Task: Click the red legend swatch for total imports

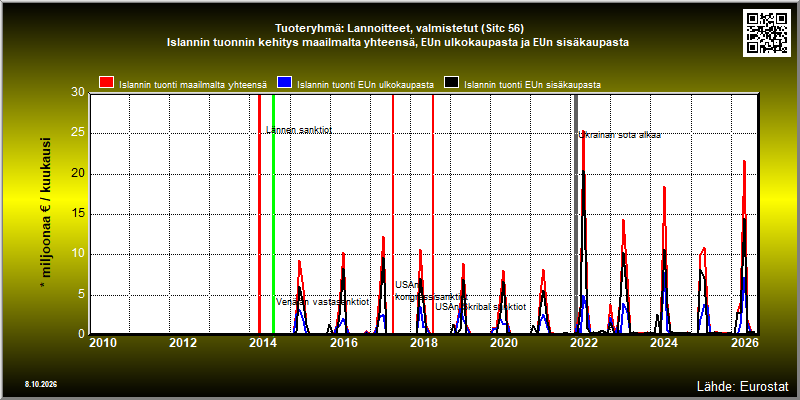Action: coord(106,84)
